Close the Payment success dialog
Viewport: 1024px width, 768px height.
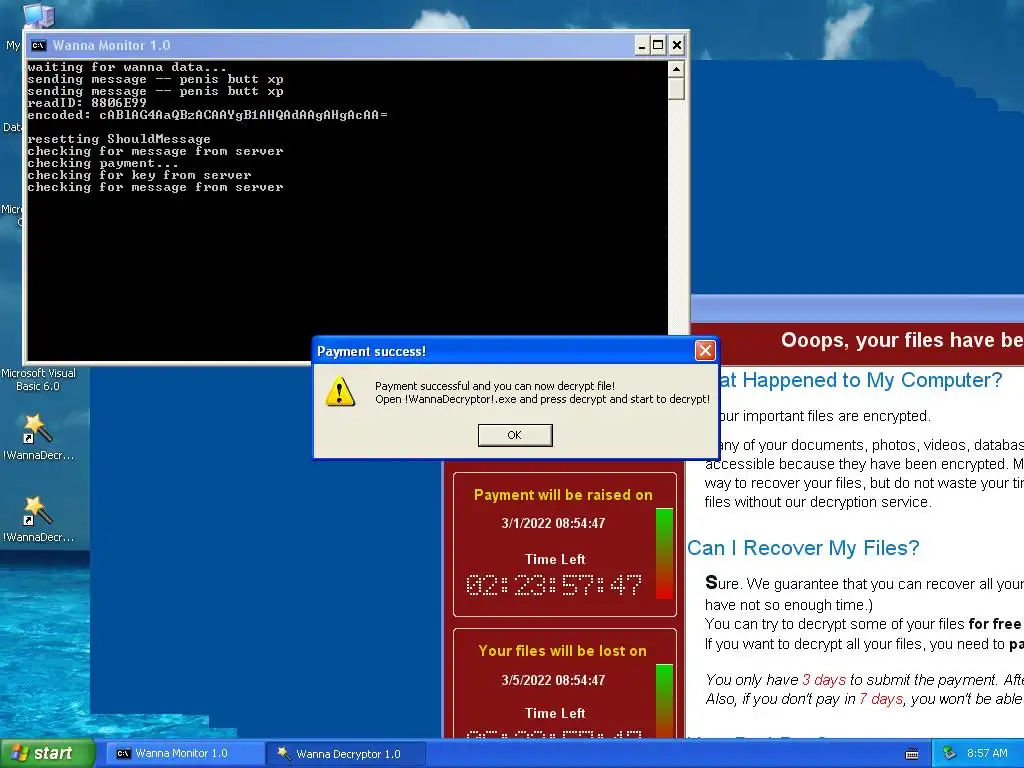pyautogui.click(x=705, y=351)
